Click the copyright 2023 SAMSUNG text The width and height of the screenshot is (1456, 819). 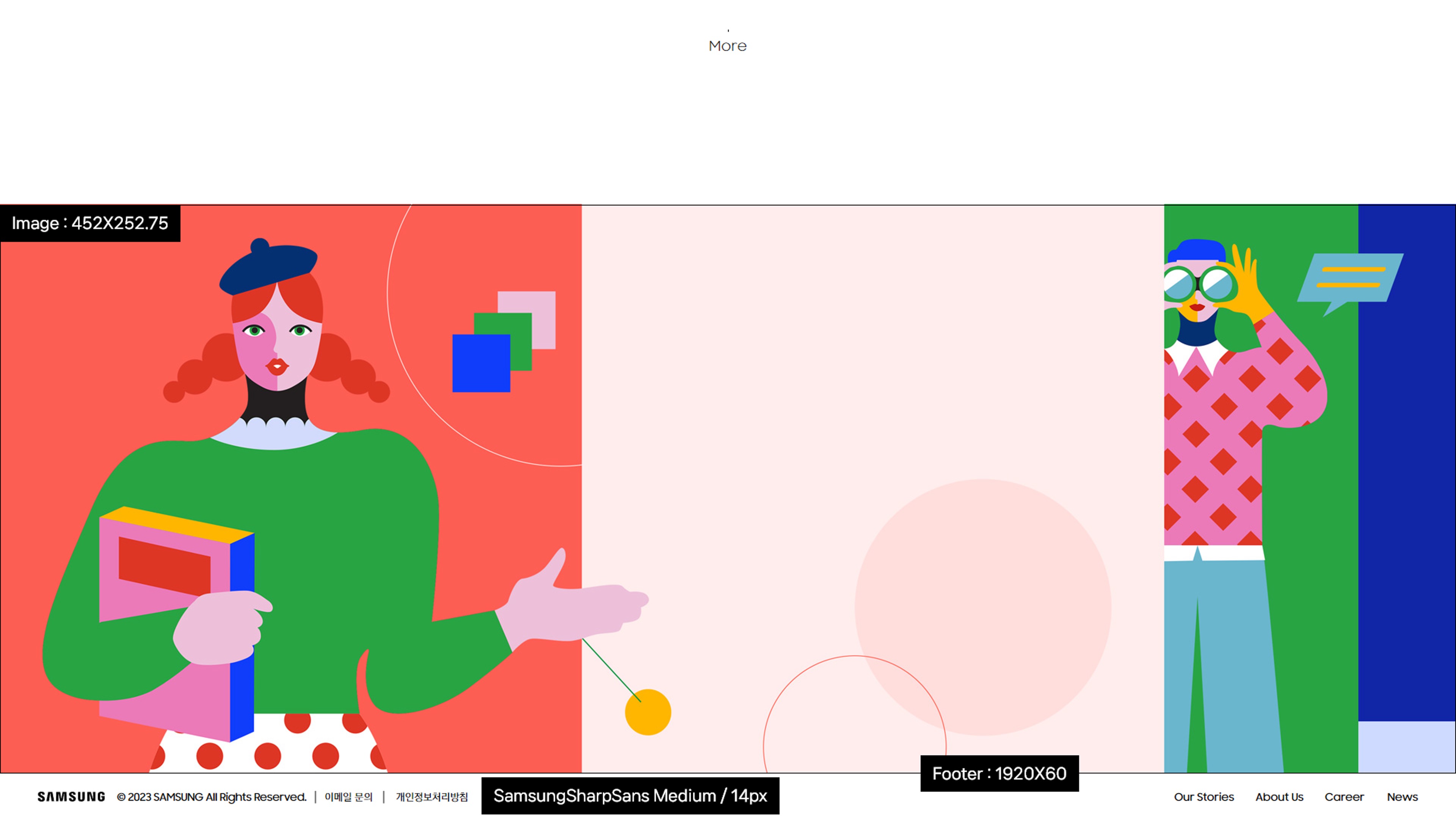(x=212, y=797)
